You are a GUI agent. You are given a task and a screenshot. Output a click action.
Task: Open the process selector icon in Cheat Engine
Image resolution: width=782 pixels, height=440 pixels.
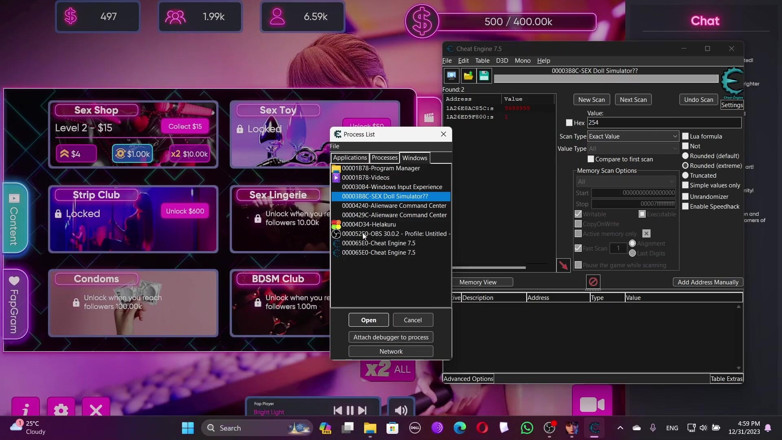pyautogui.click(x=451, y=76)
